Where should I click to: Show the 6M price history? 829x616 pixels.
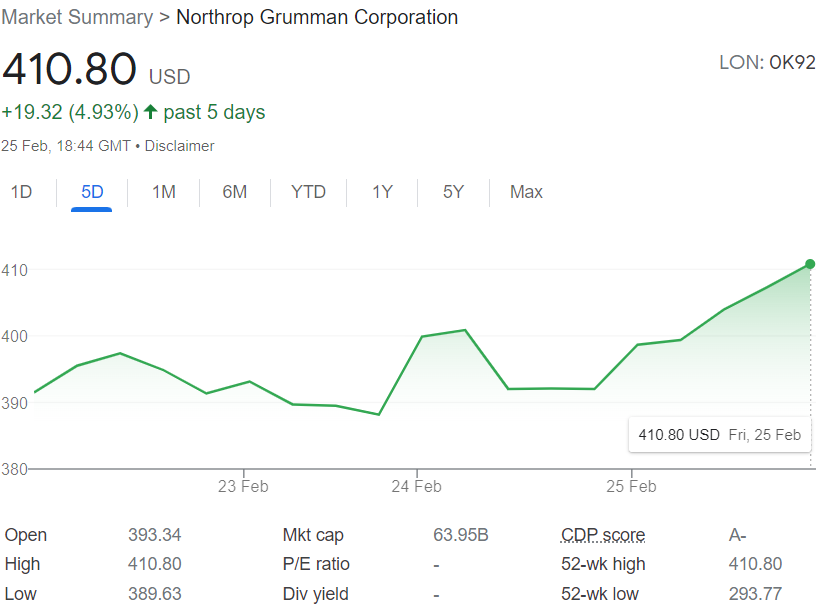(x=235, y=192)
